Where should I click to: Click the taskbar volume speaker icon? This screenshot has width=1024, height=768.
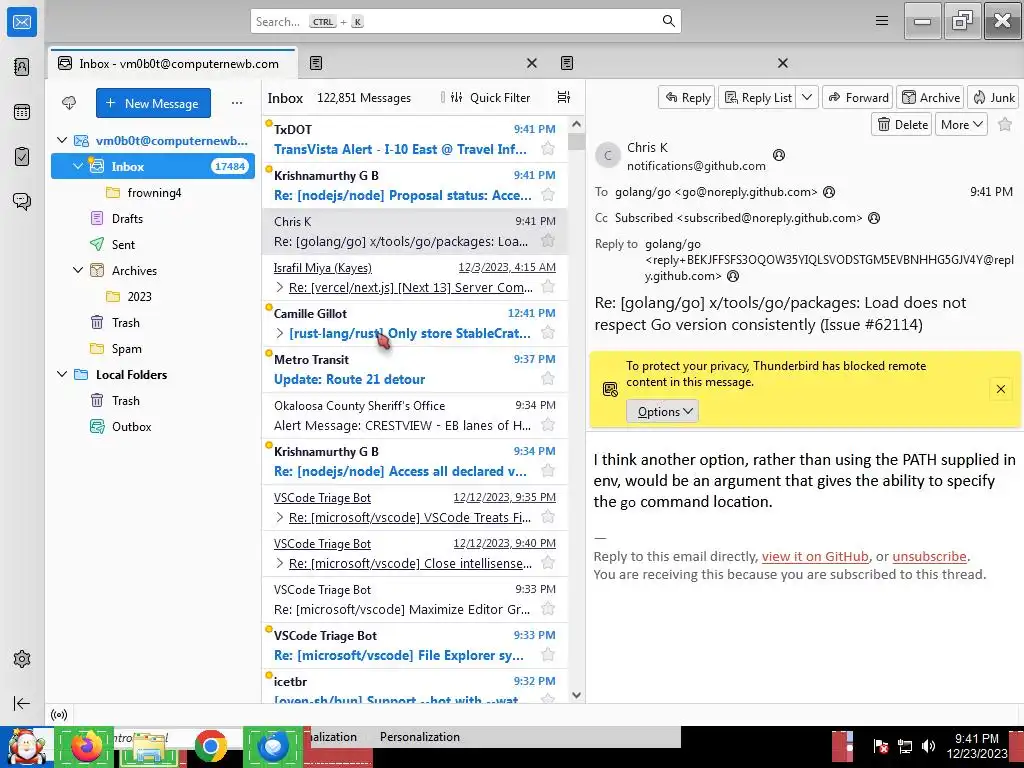(928, 746)
